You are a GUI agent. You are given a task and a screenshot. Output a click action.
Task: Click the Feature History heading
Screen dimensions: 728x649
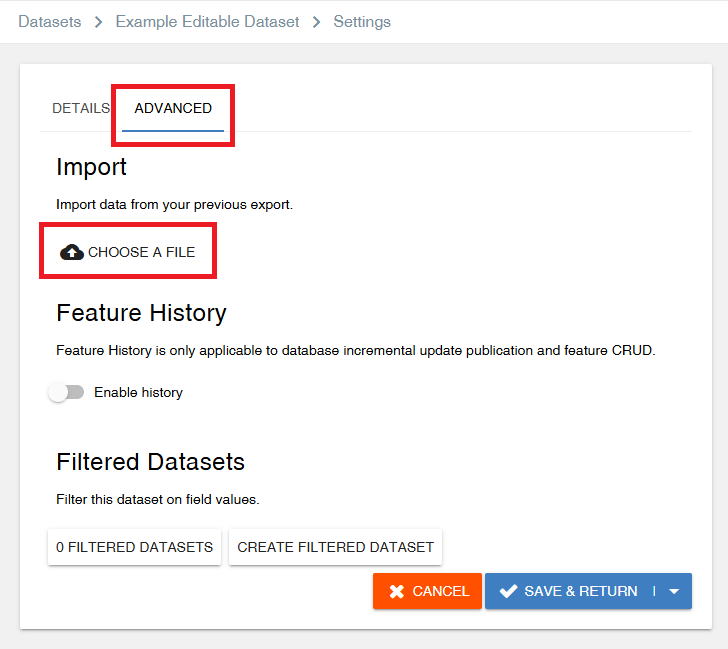point(141,312)
